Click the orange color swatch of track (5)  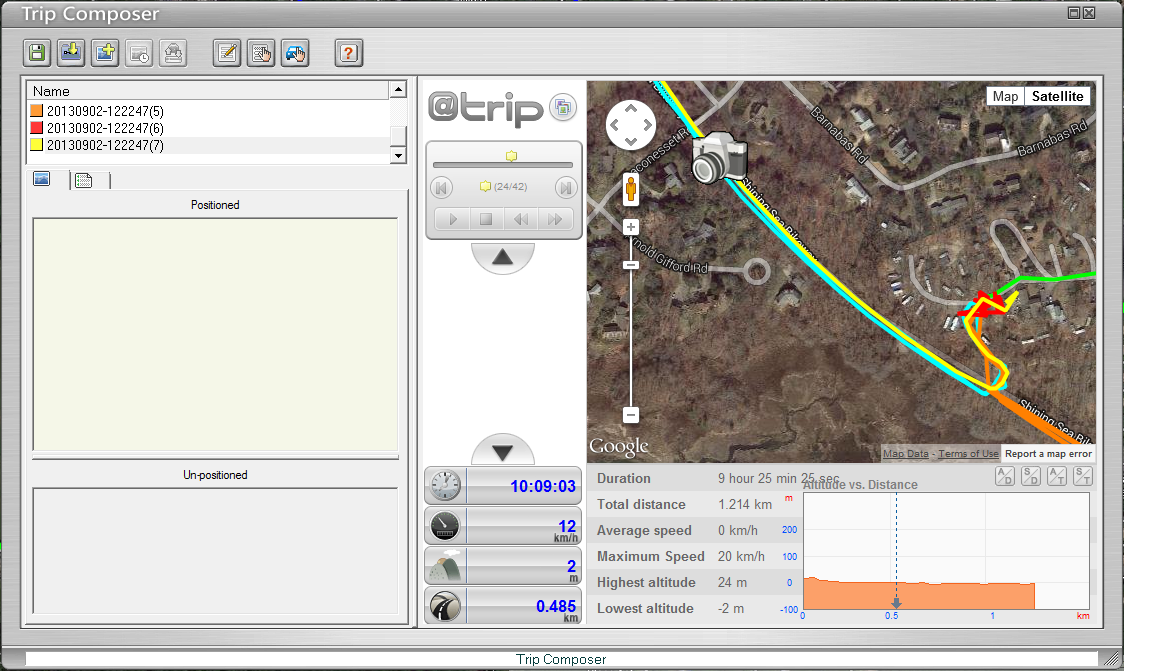point(36,111)
